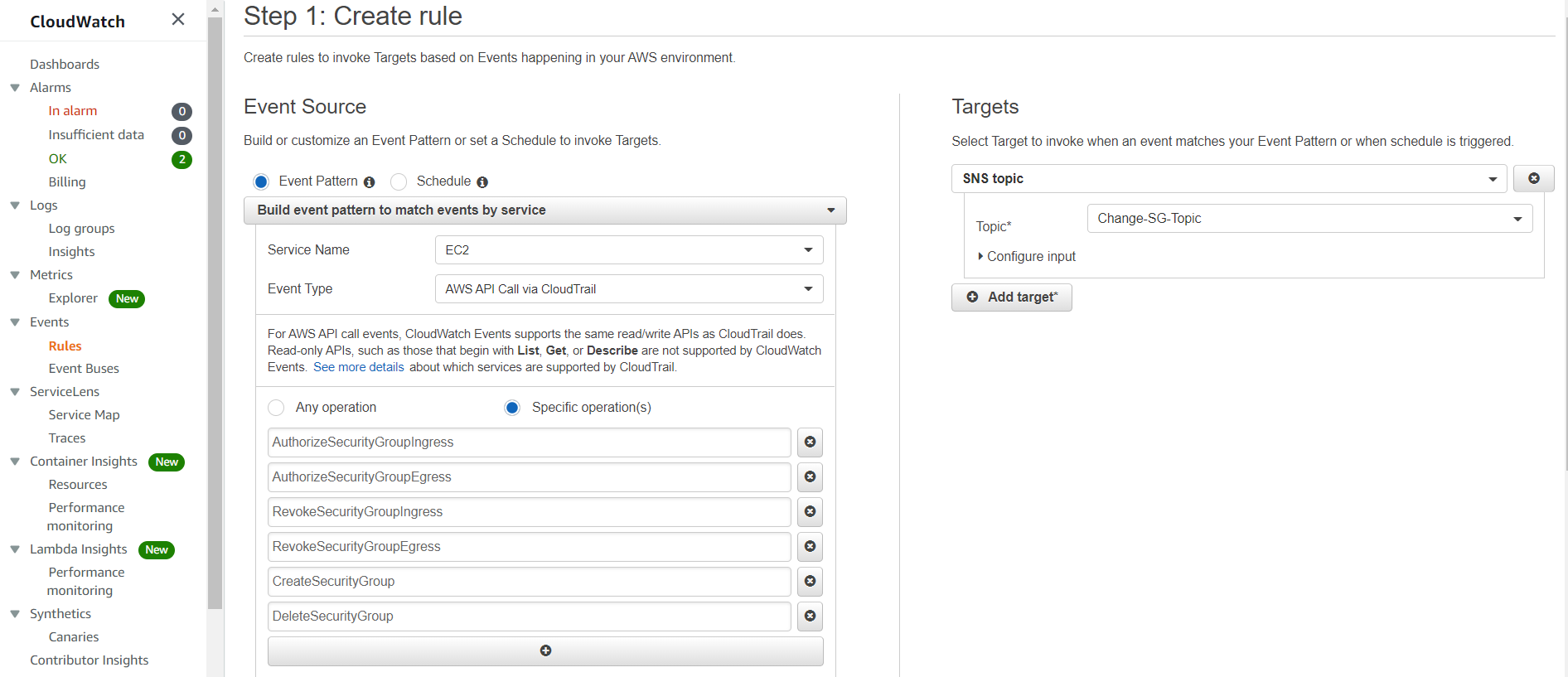The height and width of the screenshot is (677, 1568).
Task: Open Logs Insights in the sidebar
Action: [71, 252]
